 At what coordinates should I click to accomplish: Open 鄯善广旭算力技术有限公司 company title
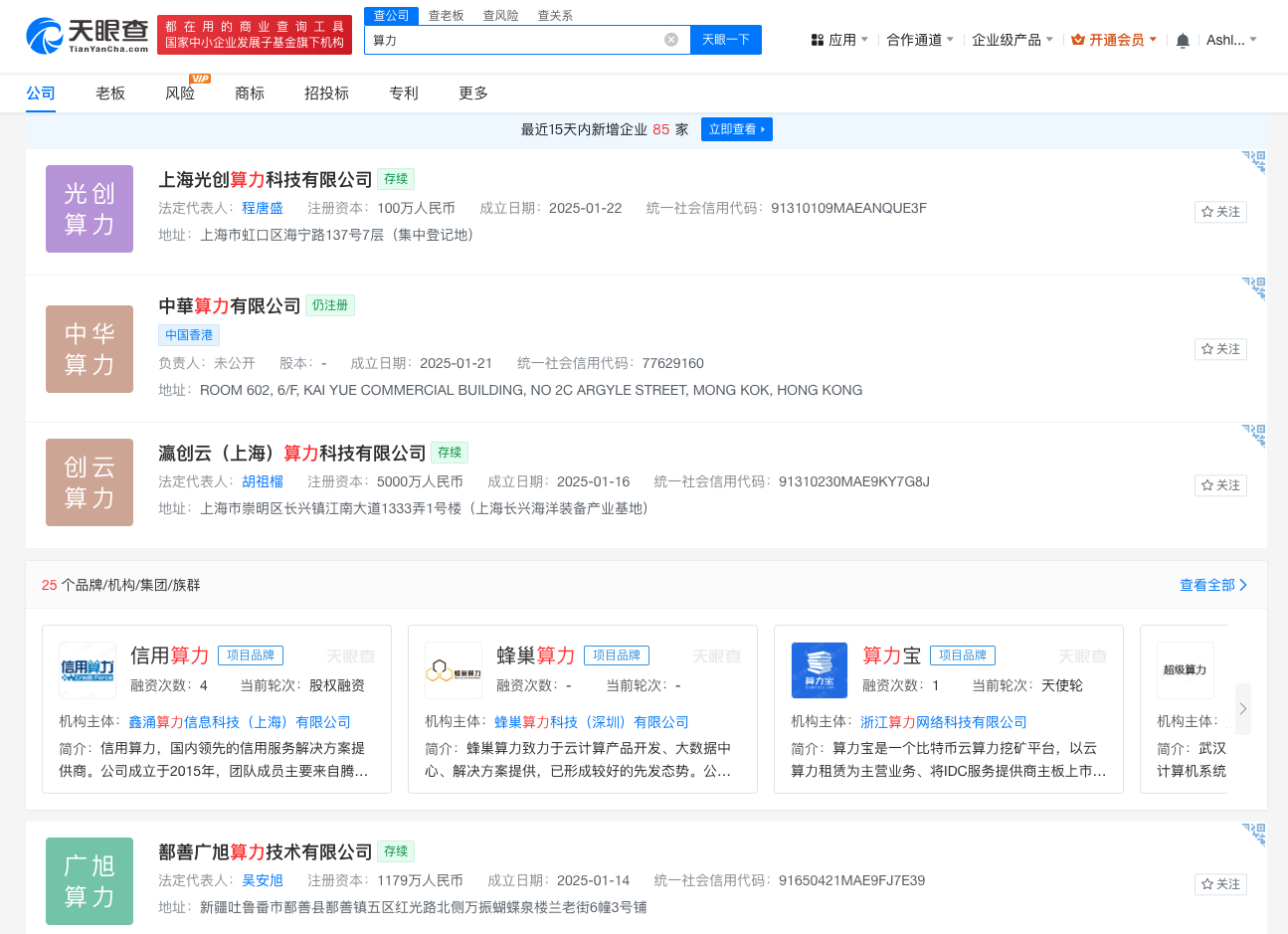[x=266, y=851]
